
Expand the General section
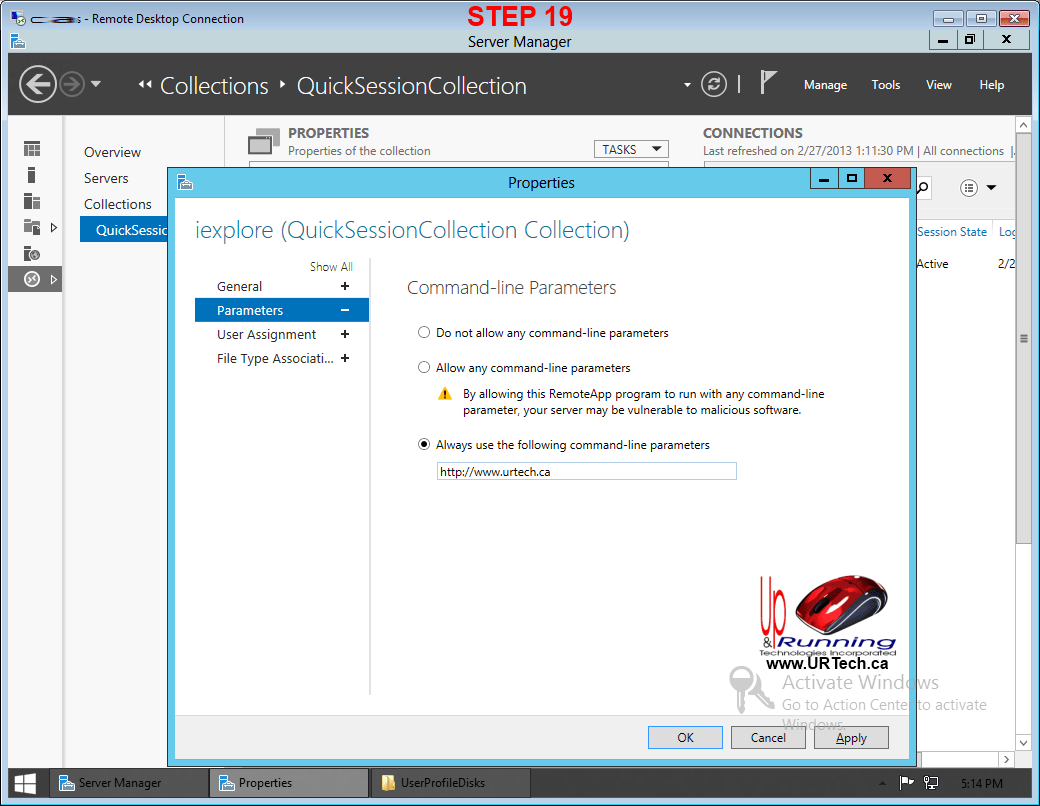(x=345, y=287)
